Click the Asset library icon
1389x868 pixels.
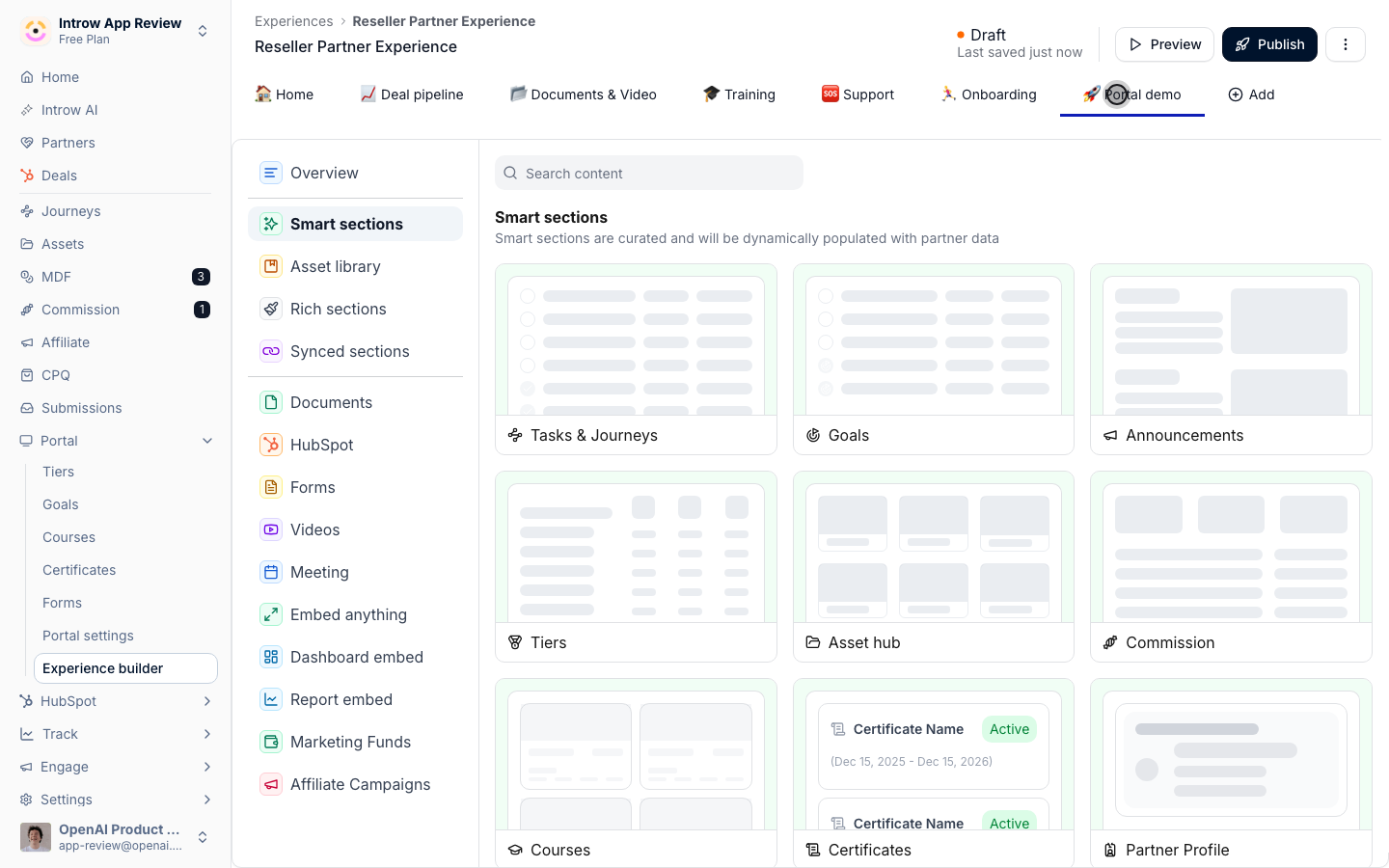click(271, 266)
